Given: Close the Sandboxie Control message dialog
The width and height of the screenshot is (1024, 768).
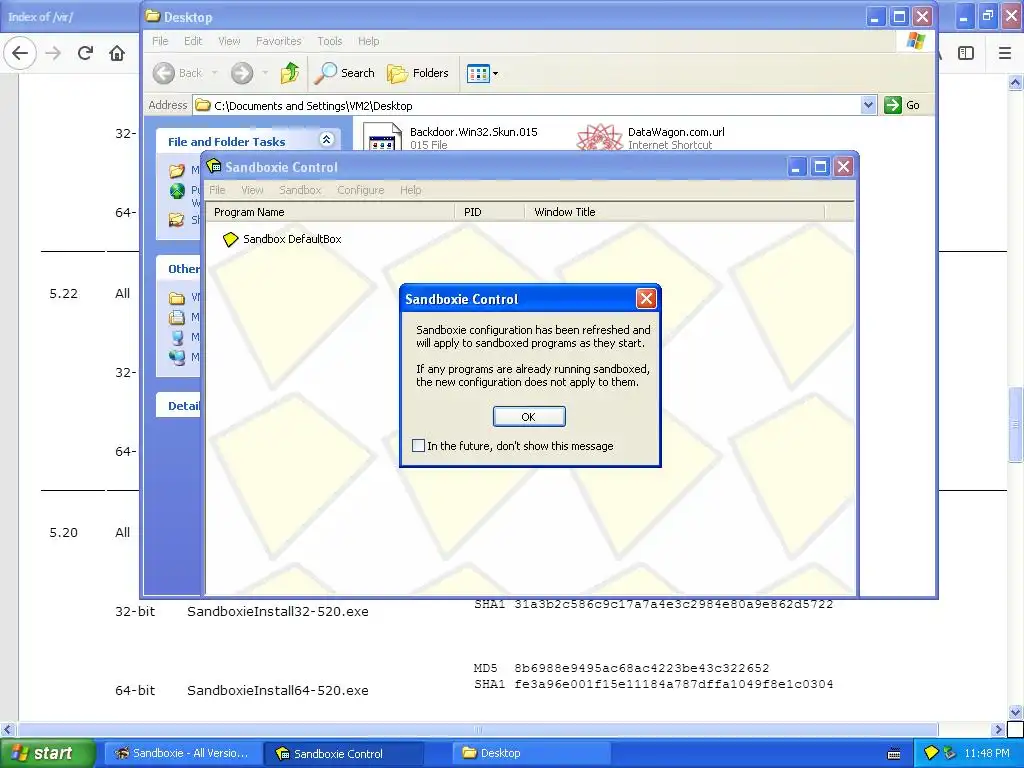Looking at the screenshot, I should [x=646, y=298].
